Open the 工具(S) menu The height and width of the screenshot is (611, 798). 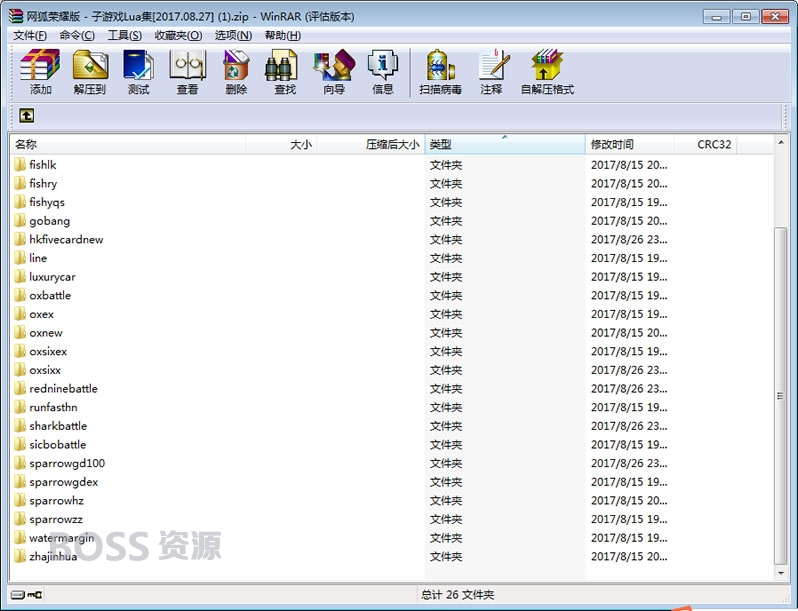[x=125, y=35]
